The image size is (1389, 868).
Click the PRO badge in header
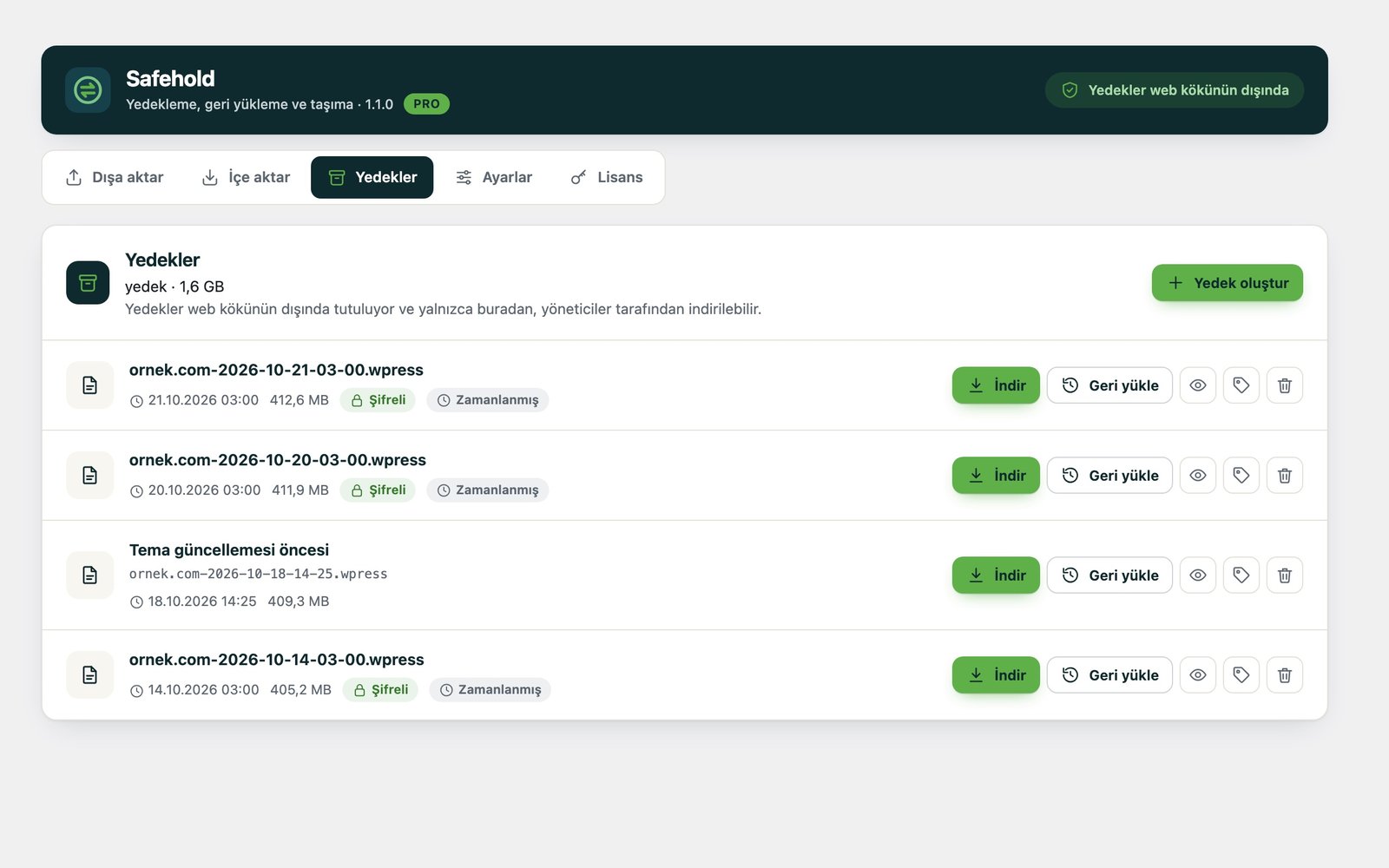point(426,104)
